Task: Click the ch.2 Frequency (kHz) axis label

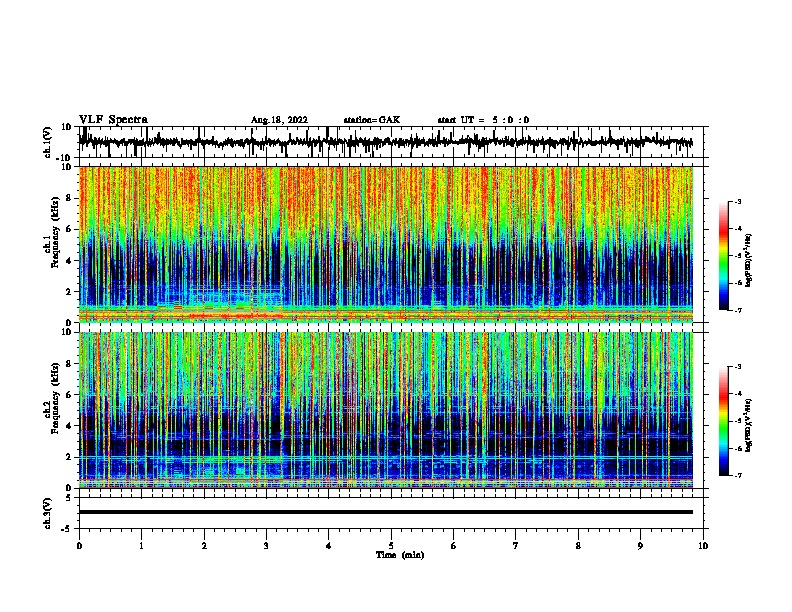Action: pyautogui.click(x=55, y=398)
